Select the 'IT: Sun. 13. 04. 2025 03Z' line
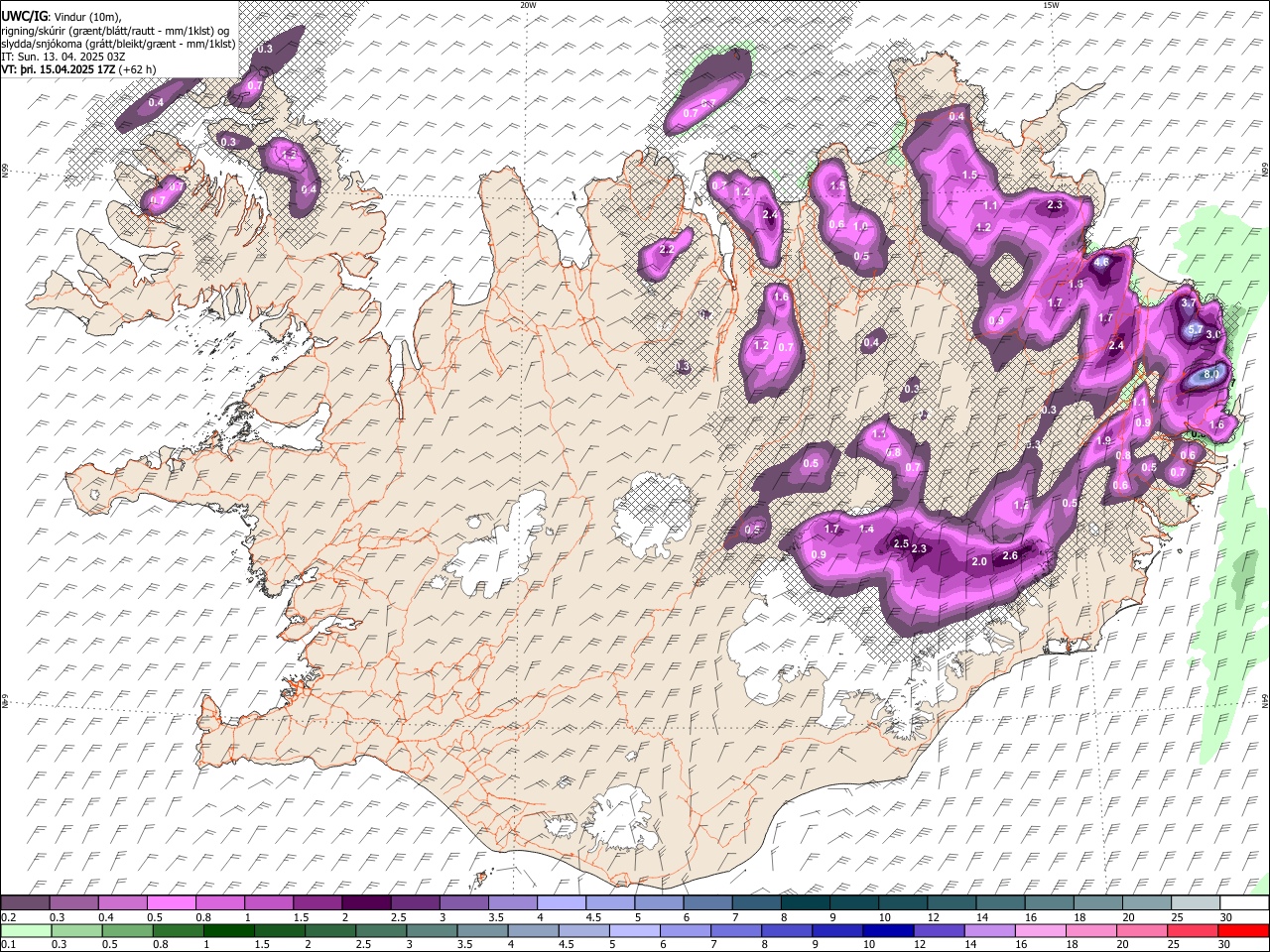The width and height of the screenshot is (1270, 952). [64, 56]
